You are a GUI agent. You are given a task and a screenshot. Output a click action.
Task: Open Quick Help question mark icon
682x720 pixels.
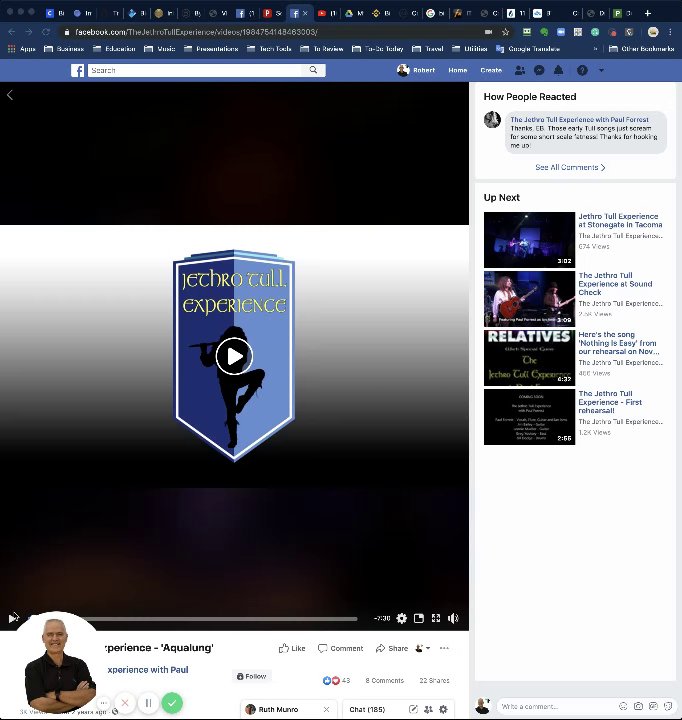point(582,70)
